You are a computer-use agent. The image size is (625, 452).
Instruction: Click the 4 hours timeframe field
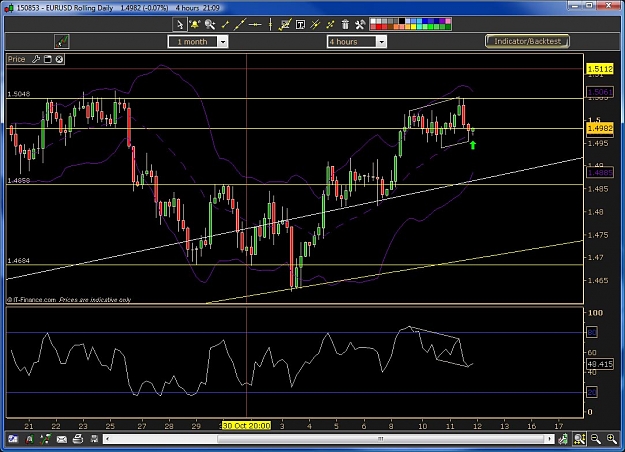coord(352,41)
